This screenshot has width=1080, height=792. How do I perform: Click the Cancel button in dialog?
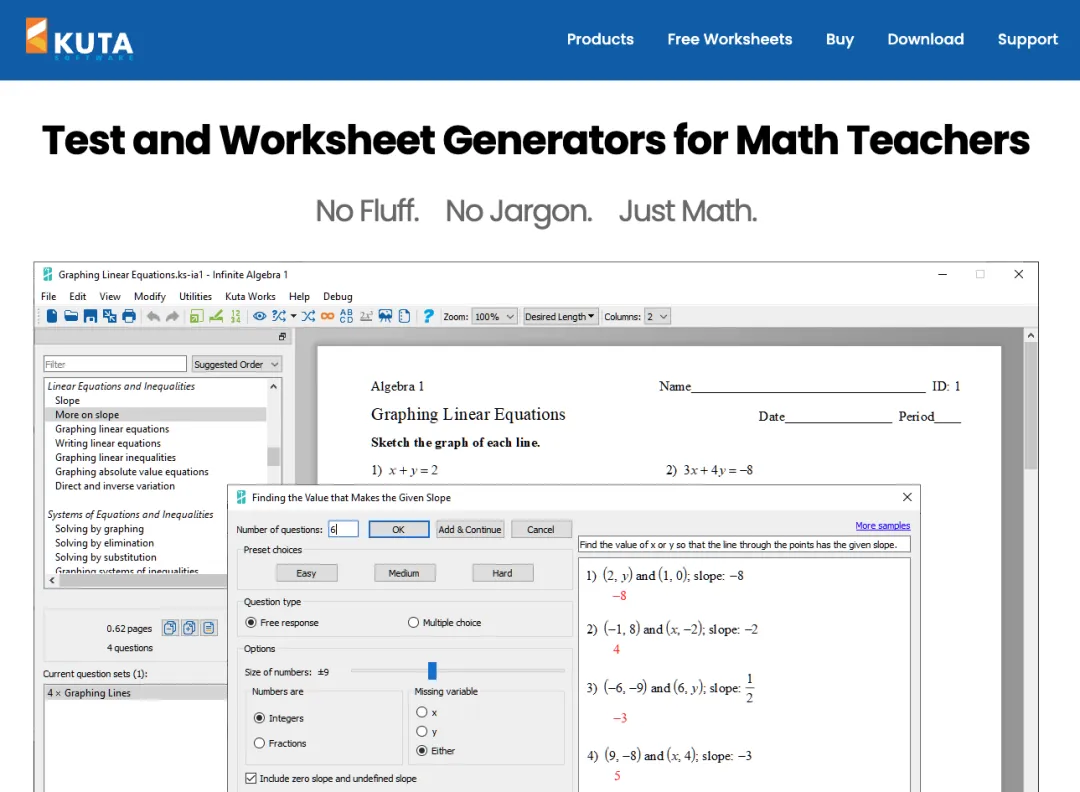point(541,529)
